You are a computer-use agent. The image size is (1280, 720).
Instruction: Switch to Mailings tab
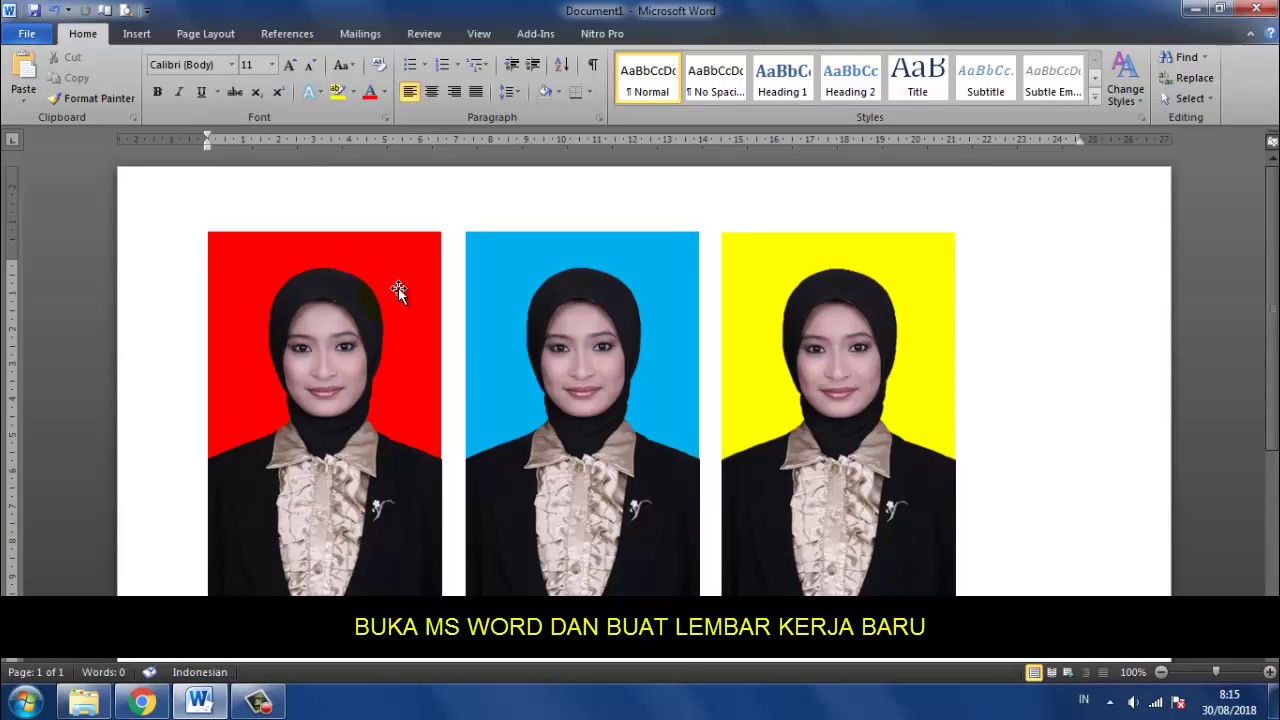[x=360, y=34]
